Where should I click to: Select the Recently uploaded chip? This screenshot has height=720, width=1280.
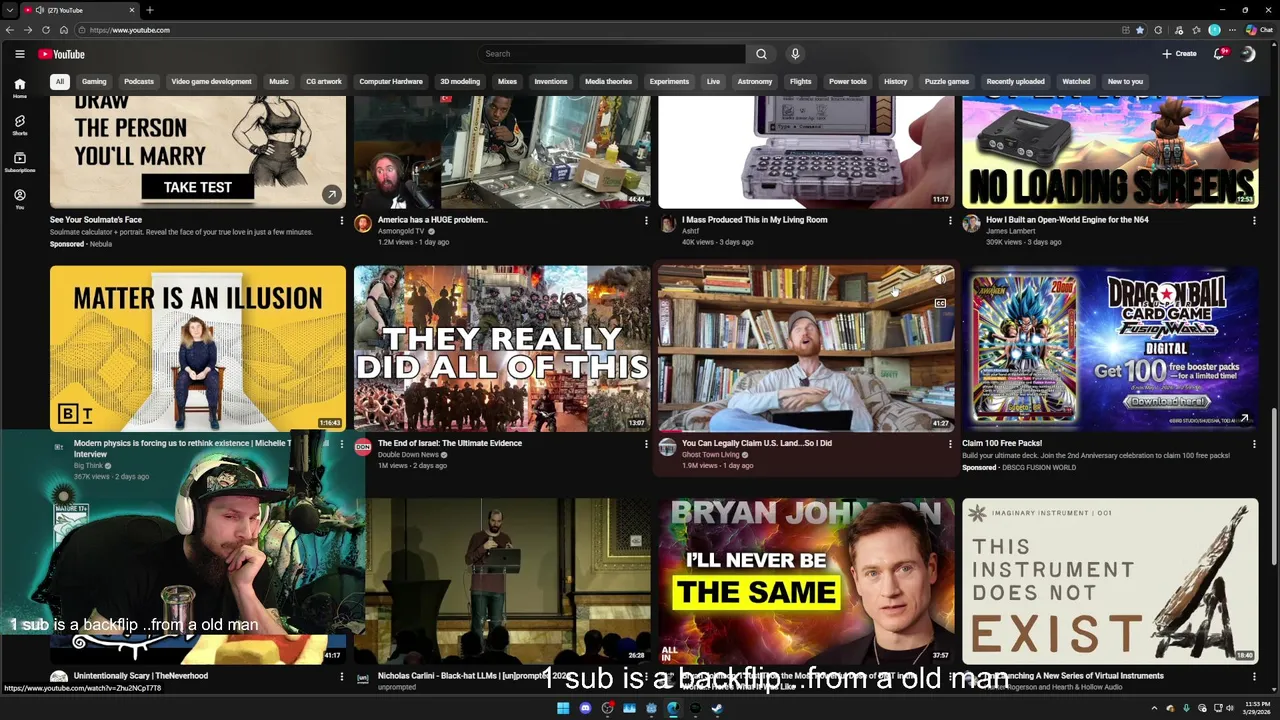pos(1015,81)
